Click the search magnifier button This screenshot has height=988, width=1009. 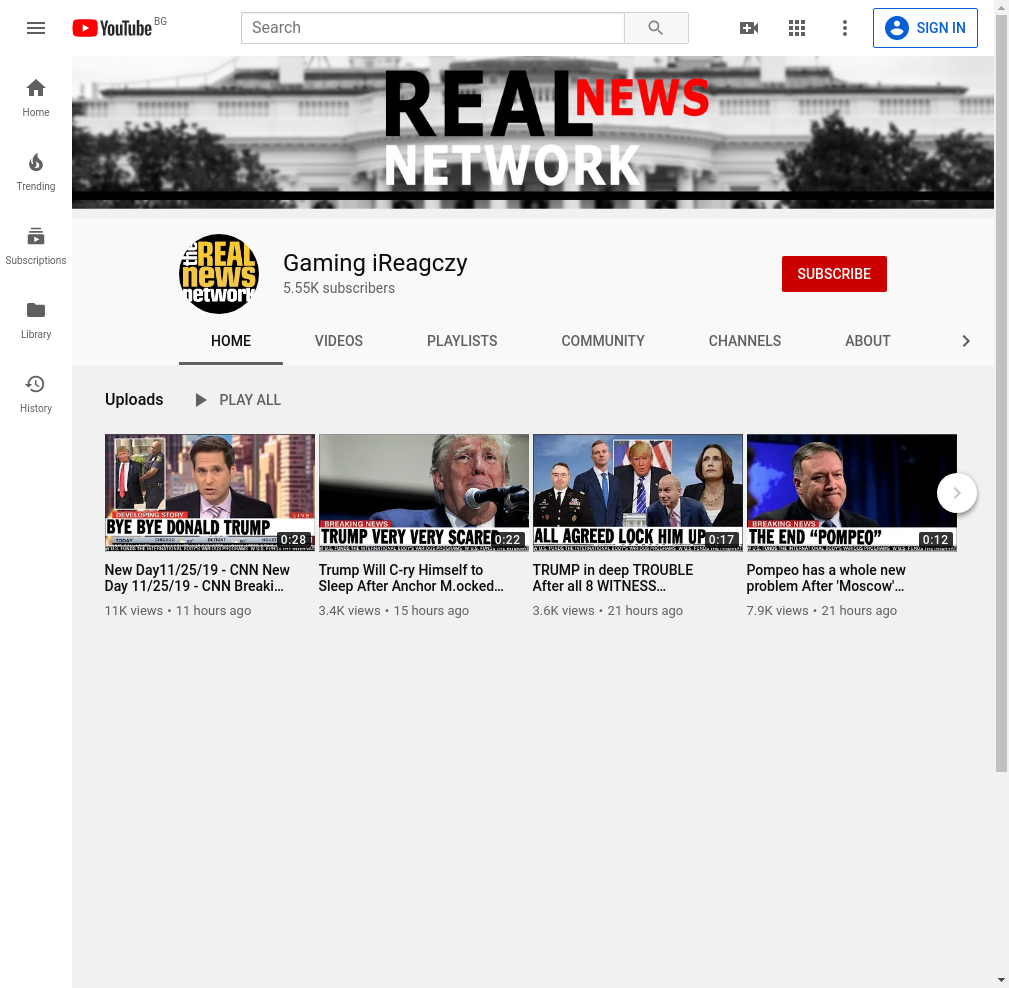point(656,28)
